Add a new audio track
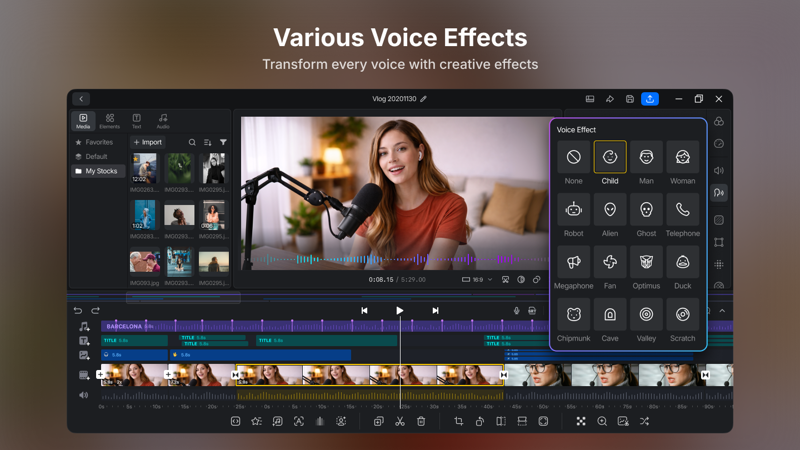The height and width of the screenshot is (450, 800). click(84, 326)
